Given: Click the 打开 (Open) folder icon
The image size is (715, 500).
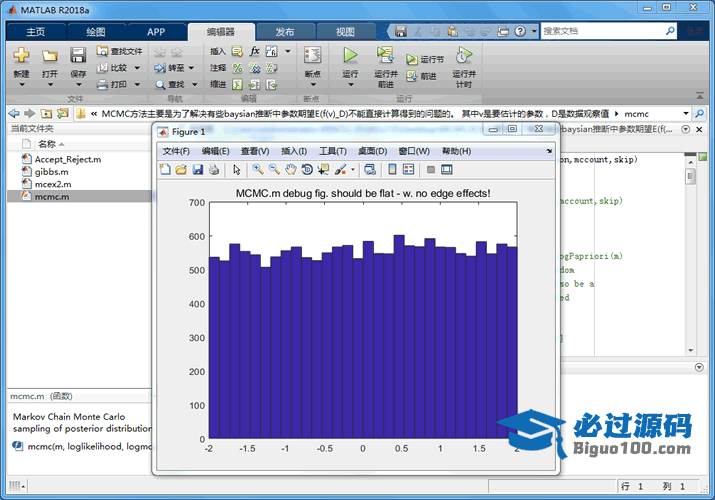Looking at the screenshot, I should click(x=50, y=56).
